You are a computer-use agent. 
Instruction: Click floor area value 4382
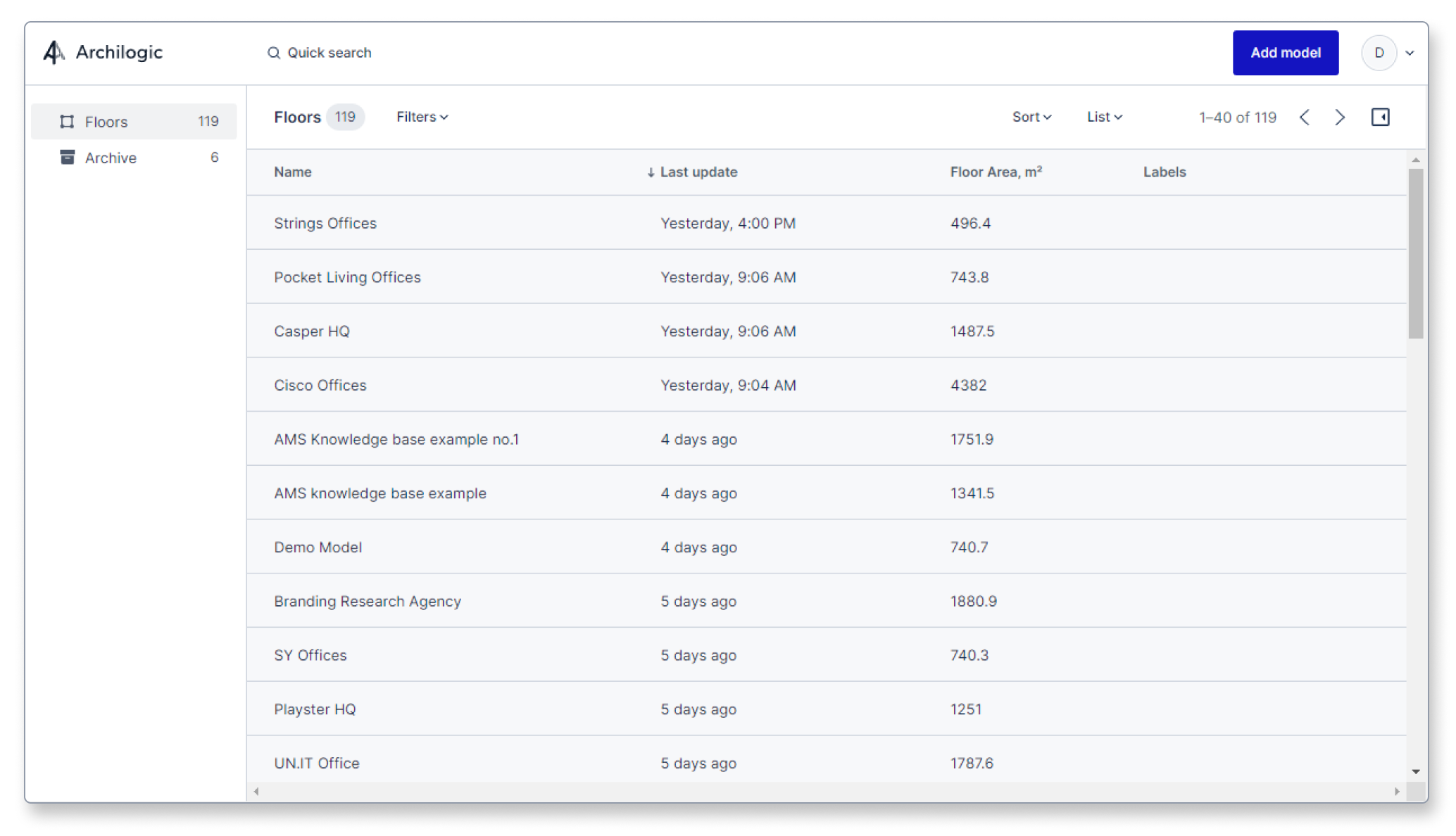point(968,385)
